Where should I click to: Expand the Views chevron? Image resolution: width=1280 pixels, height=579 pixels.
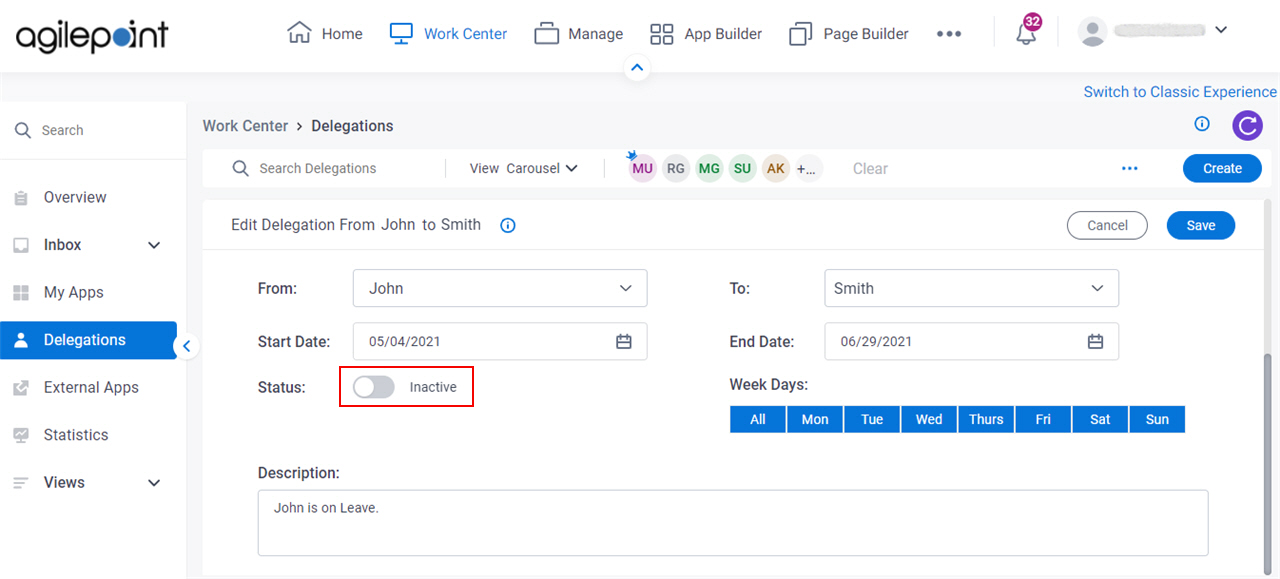[154, 483]
